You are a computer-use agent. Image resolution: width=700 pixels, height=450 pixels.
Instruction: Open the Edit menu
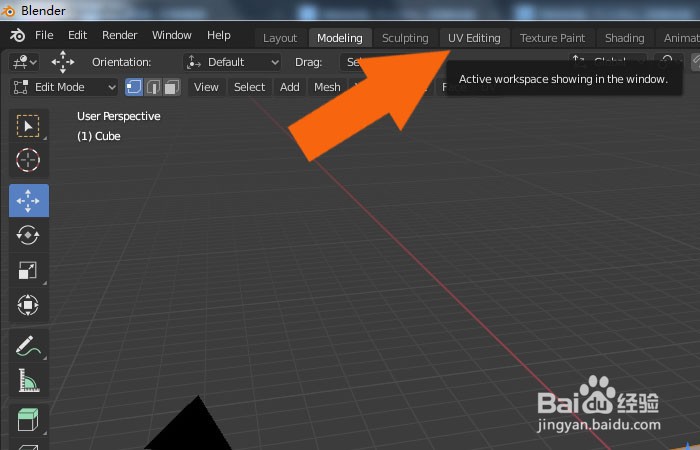pyautogui.click(x=78, y=35)
